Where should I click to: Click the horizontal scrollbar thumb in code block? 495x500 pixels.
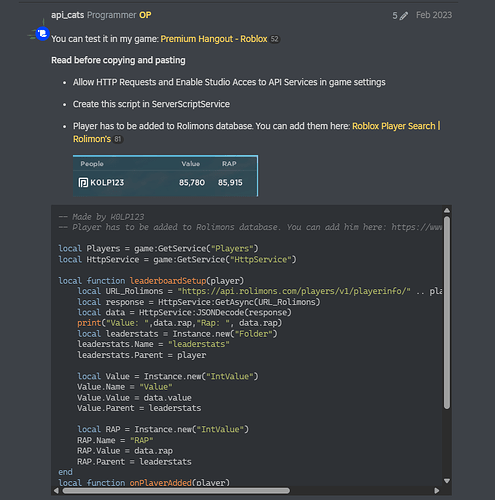click(x=176, y=491)
